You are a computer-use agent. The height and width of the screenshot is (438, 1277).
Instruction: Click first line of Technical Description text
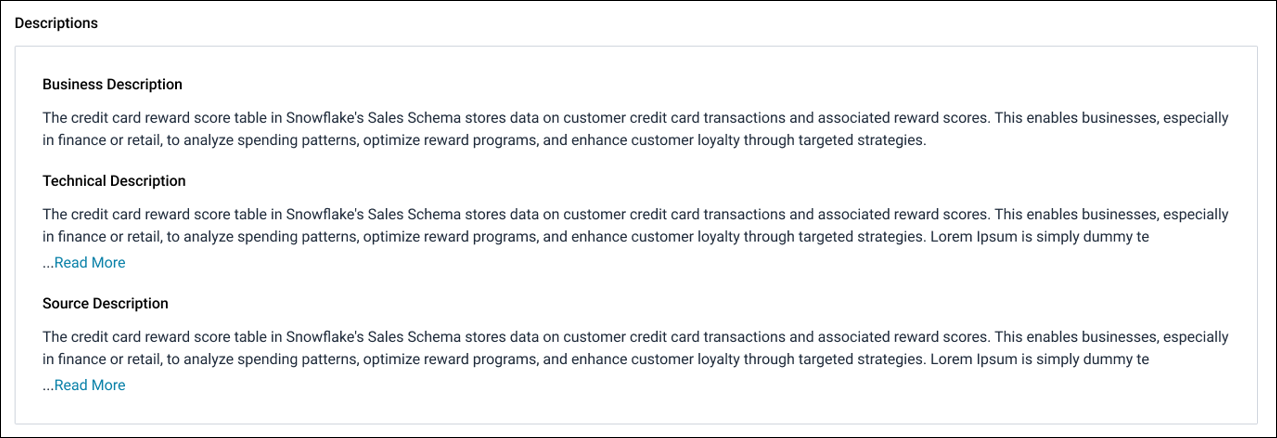pyautogui.click(x=635, y=215)
